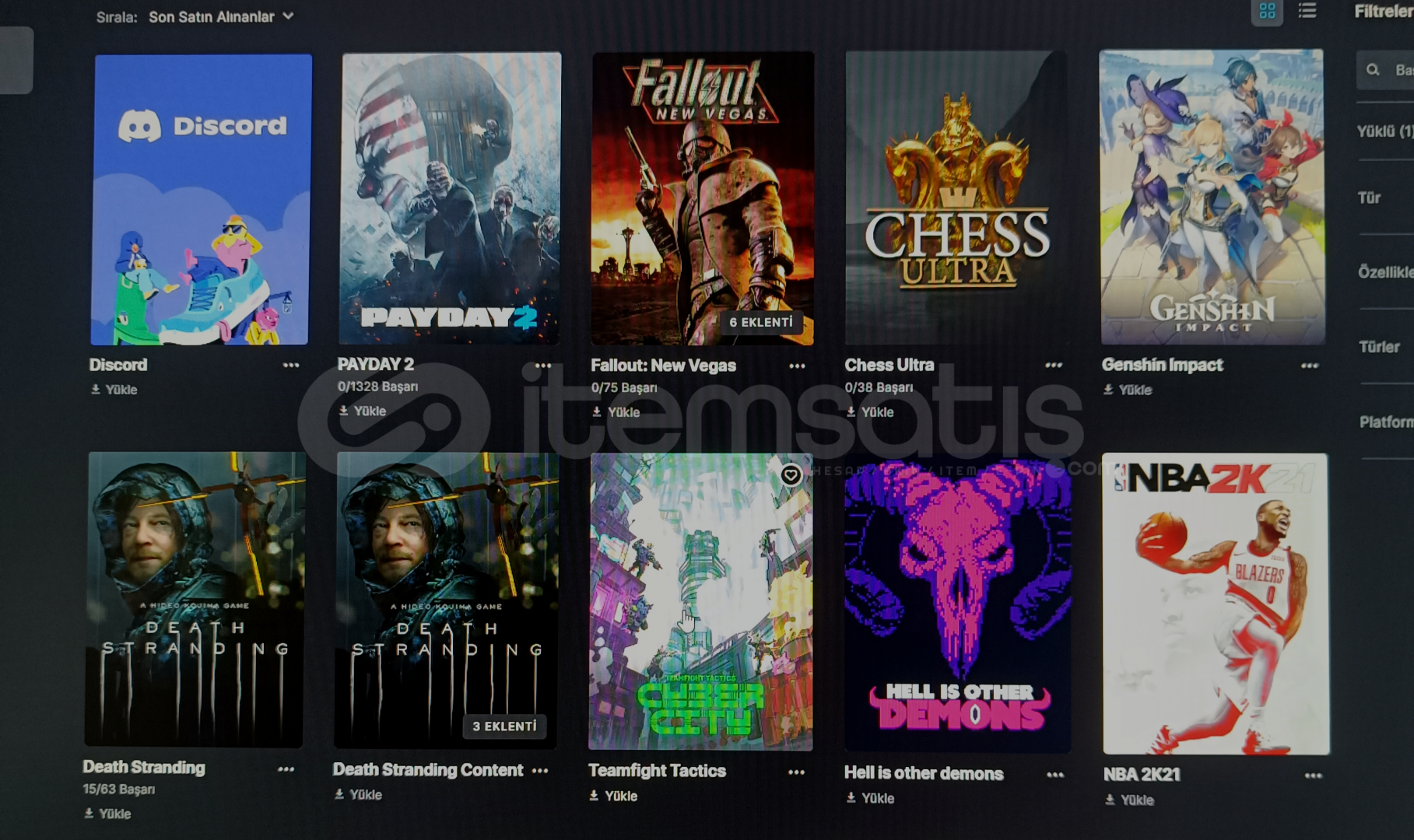Switch to grid view layout
The image size is (1414, 840).
(x=1267, y=12)
